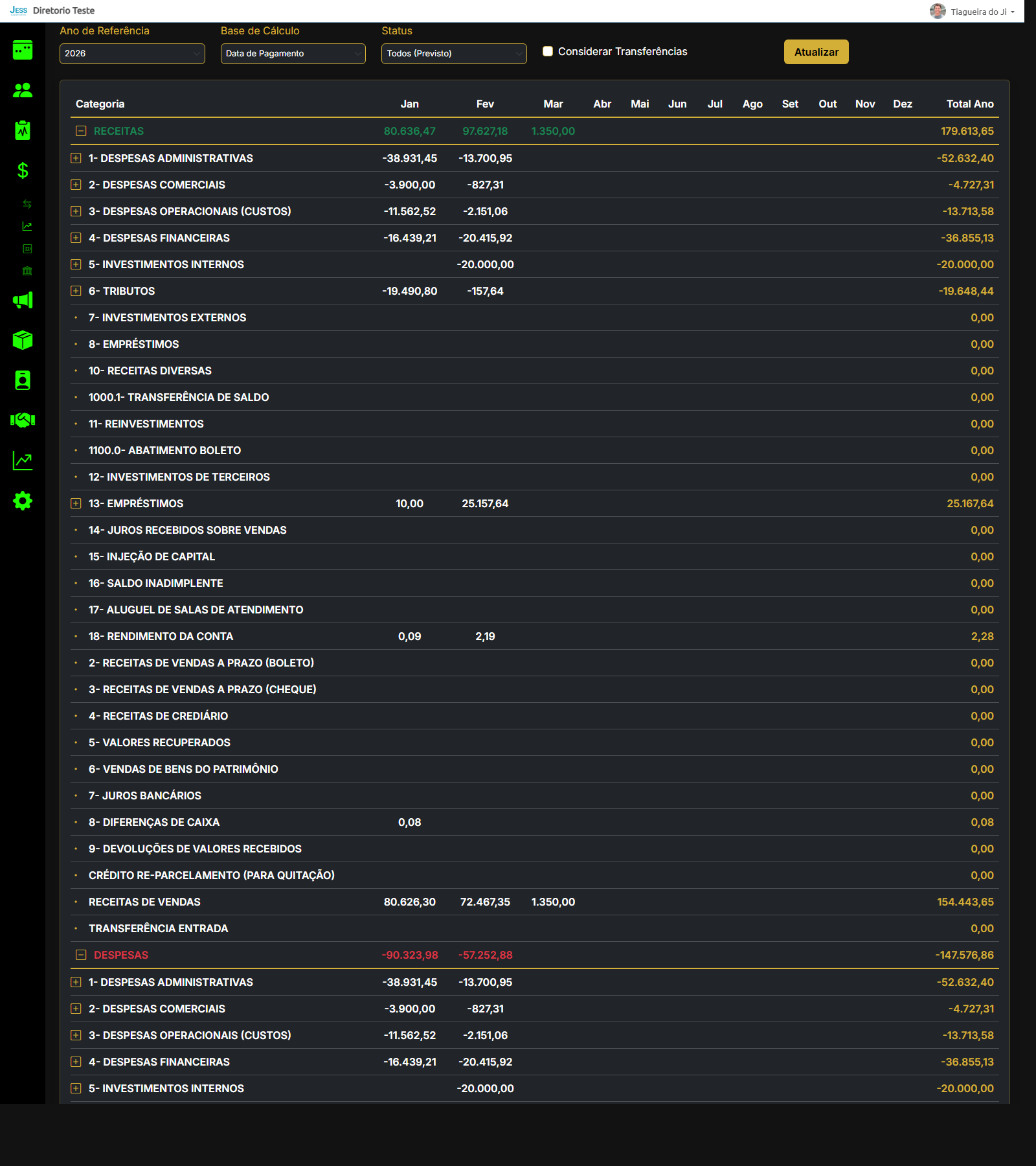Open the dollar sign finance menu
1036x1166 pixels.
[x=23, y=170]
